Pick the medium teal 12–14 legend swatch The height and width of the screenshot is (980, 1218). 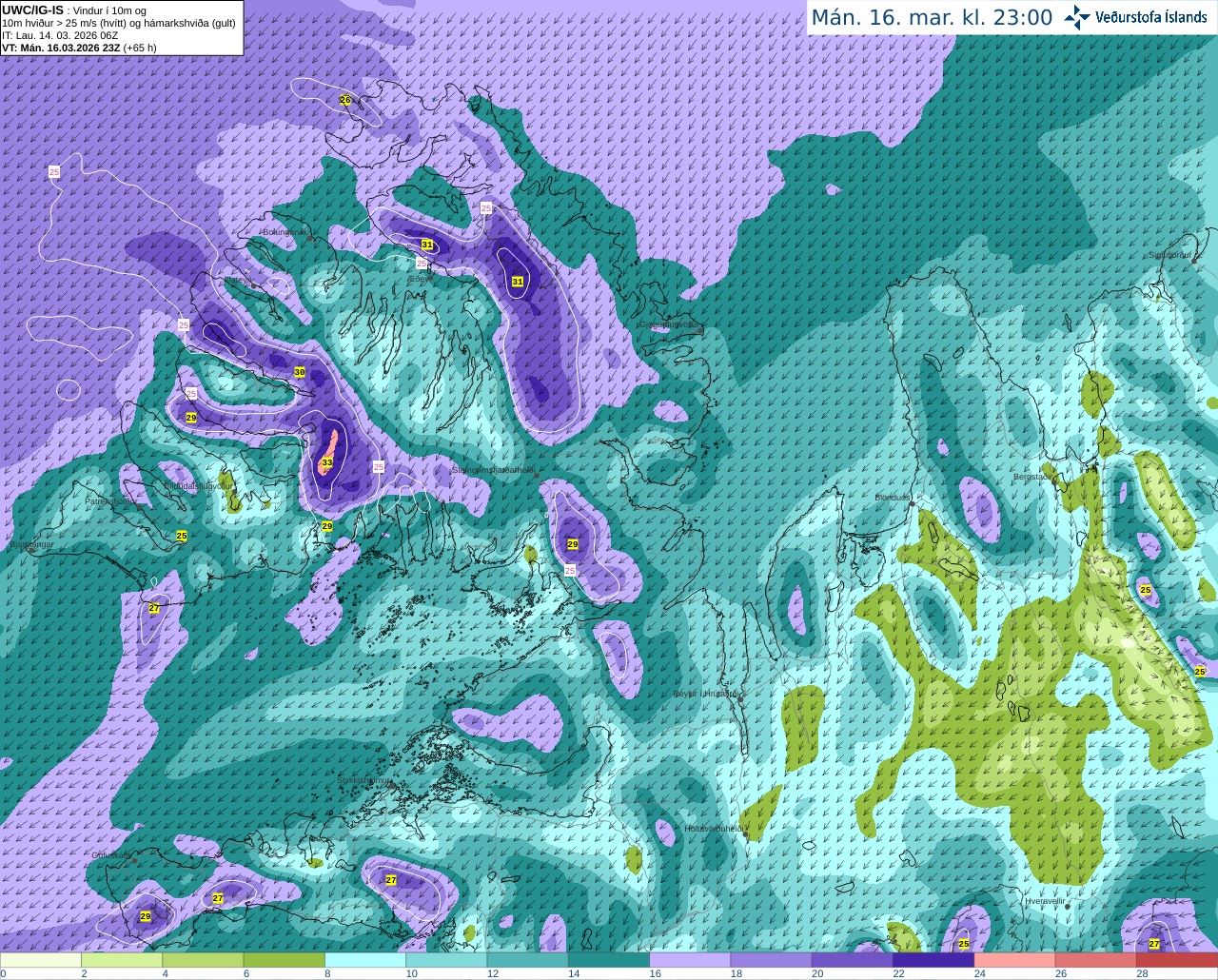point(527,960)
